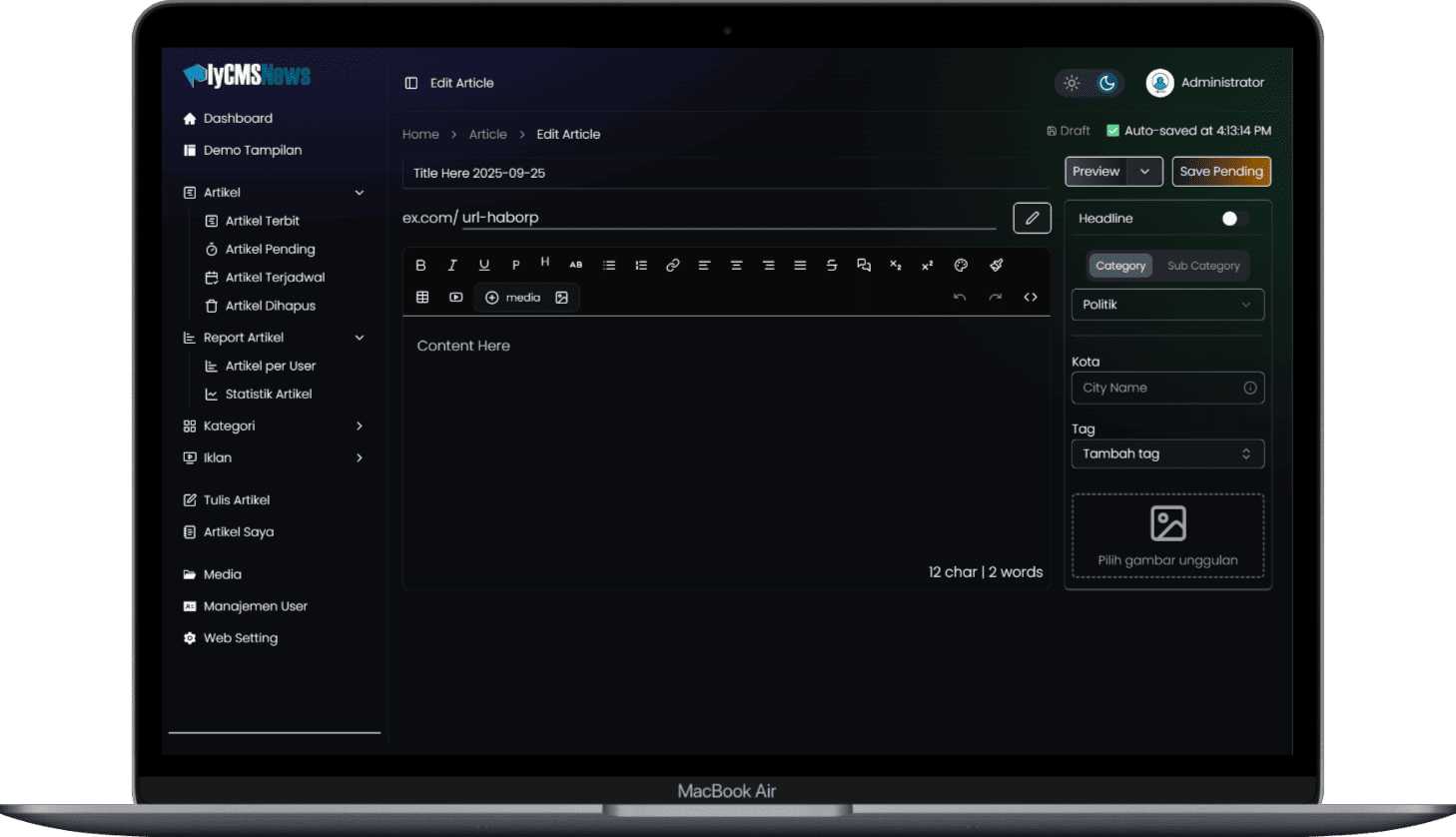Switch to source code view
Image resolution: width=1456 pixels, height=837 pixels.
click(x=1030, y=298)
